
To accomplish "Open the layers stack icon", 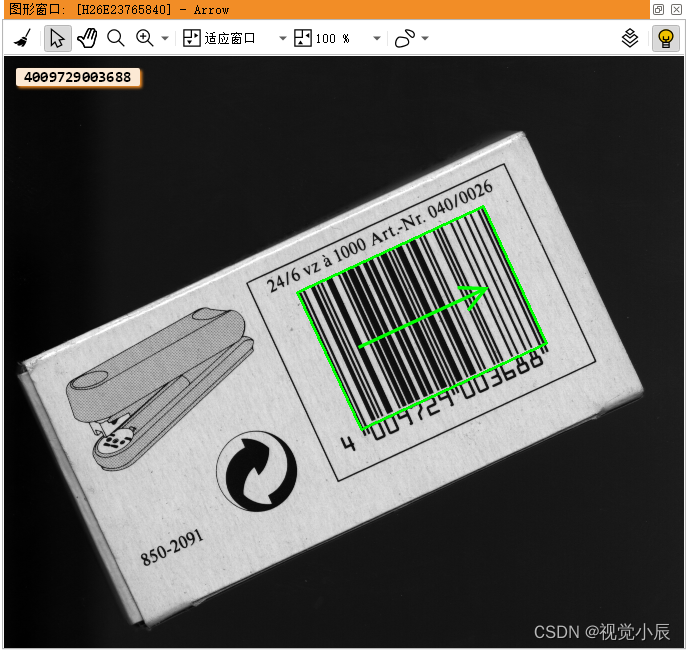I will tap(630, 38).
